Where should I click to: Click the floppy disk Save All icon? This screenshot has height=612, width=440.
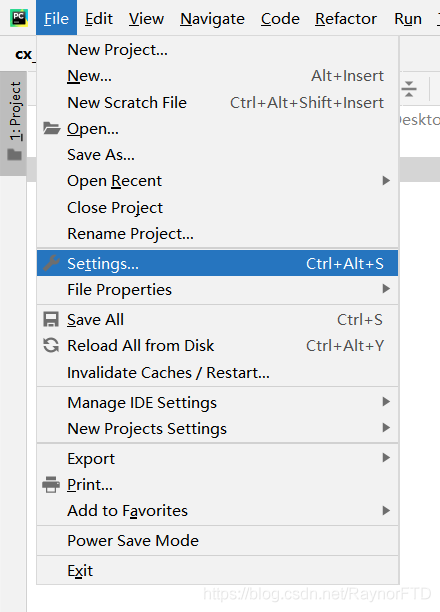51,320
